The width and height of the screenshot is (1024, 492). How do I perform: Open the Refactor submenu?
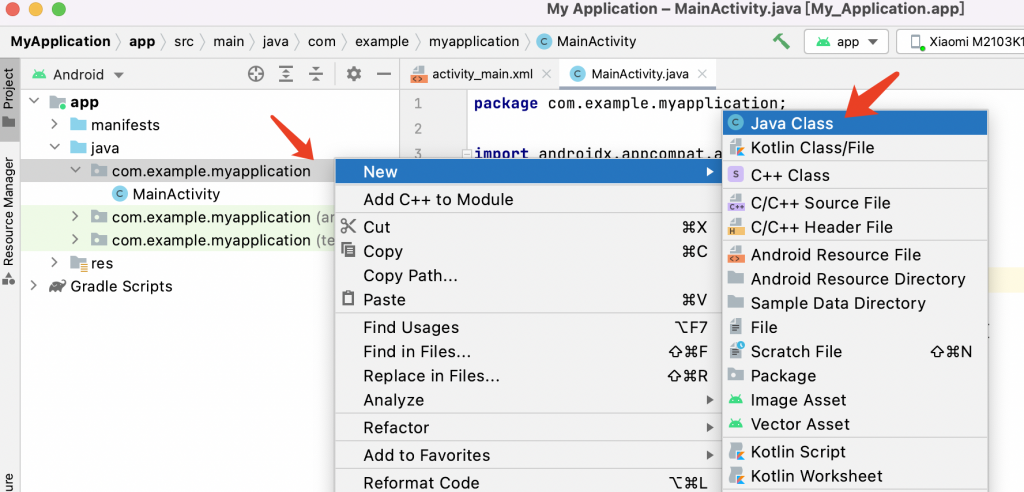[528, 428]
